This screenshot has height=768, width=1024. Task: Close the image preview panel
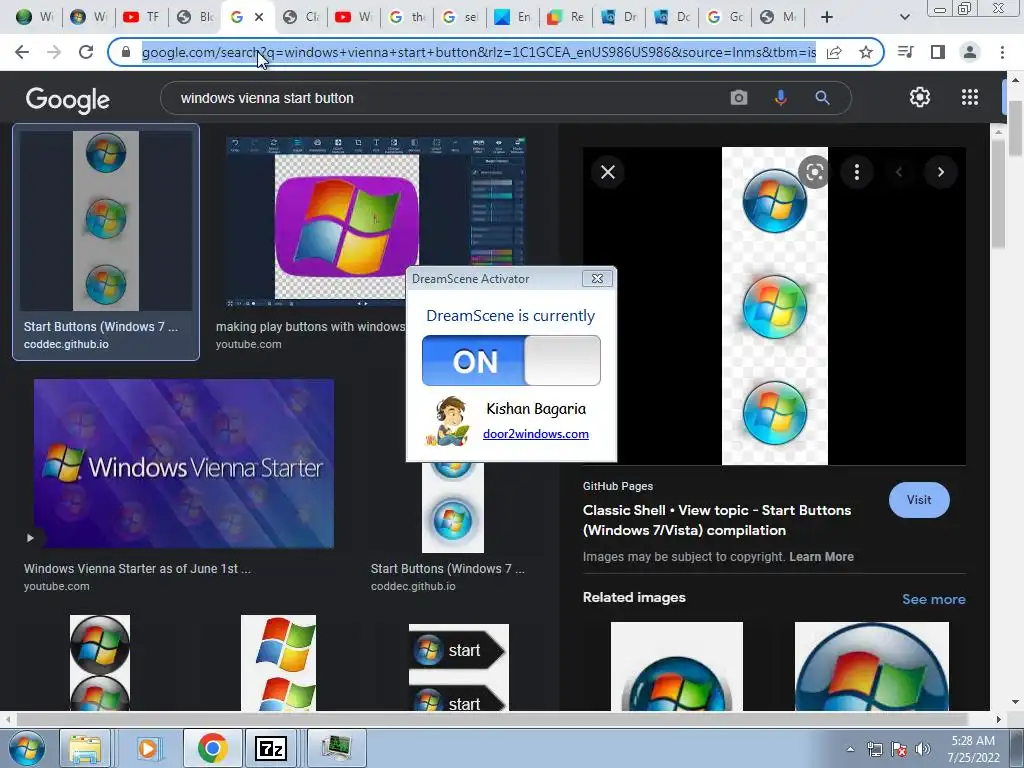click(608, 172)
